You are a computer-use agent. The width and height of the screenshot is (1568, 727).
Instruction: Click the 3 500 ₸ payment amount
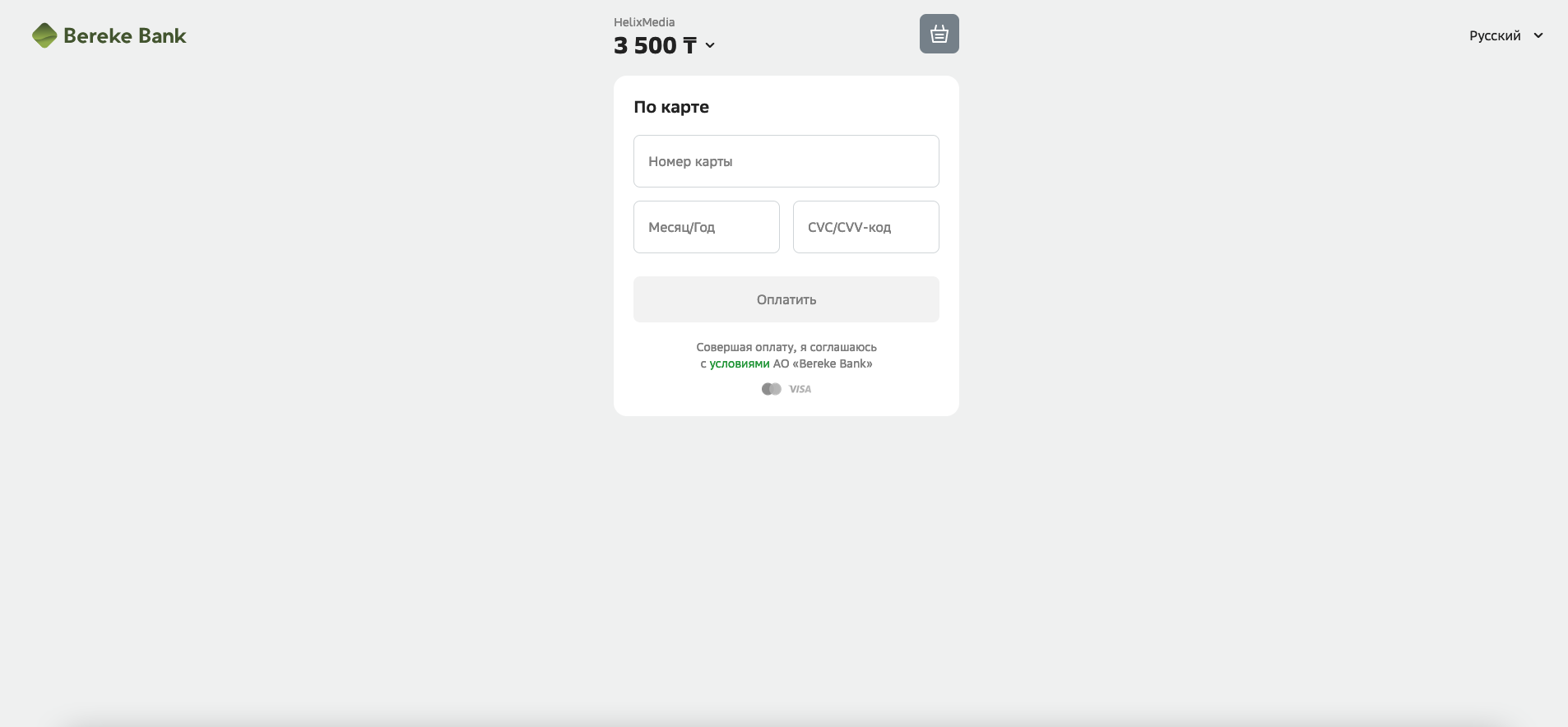tap(655, 46)
